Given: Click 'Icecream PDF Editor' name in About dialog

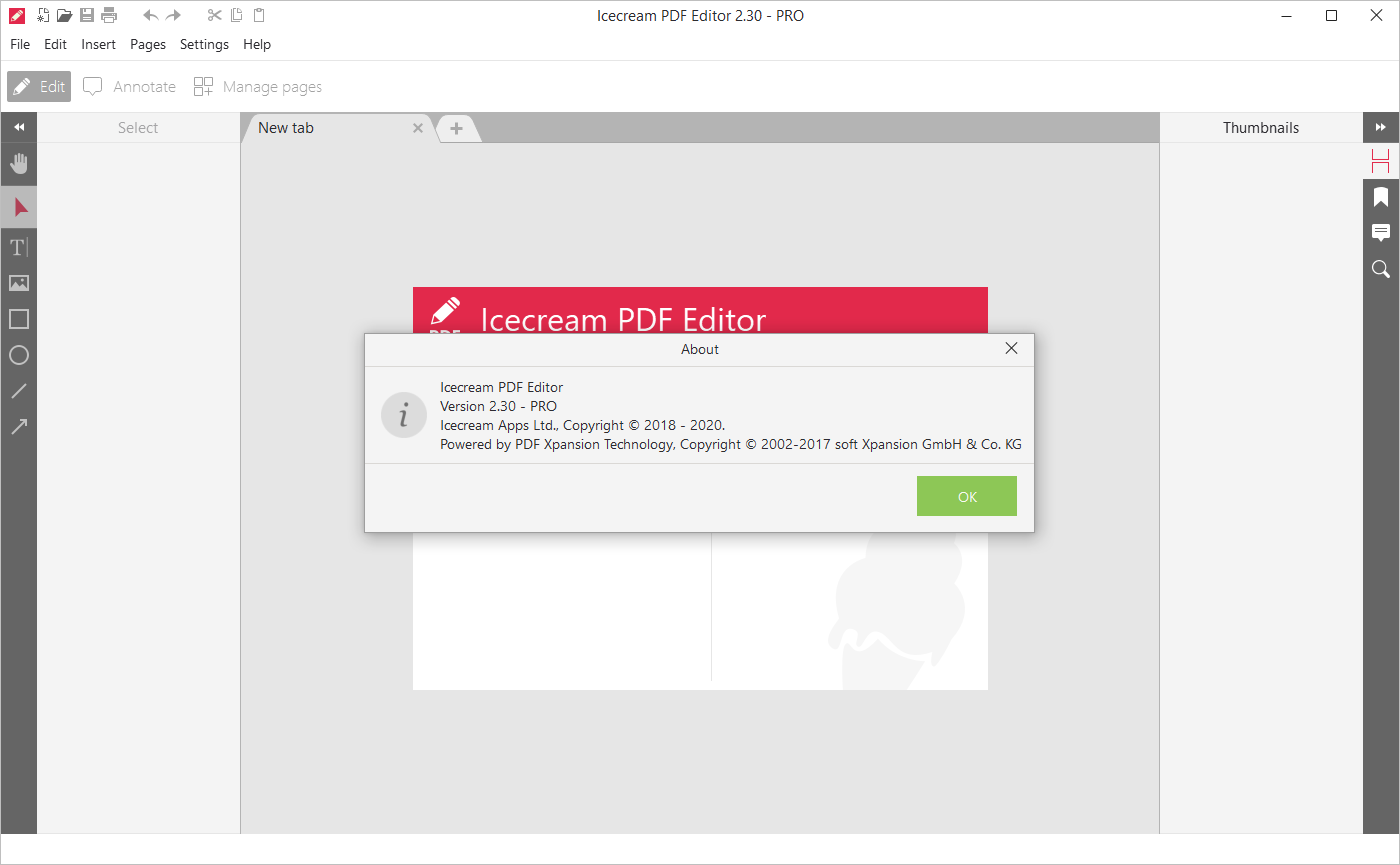Looking at the screenshot, I should pyautogui.click(x=502, y=387).
